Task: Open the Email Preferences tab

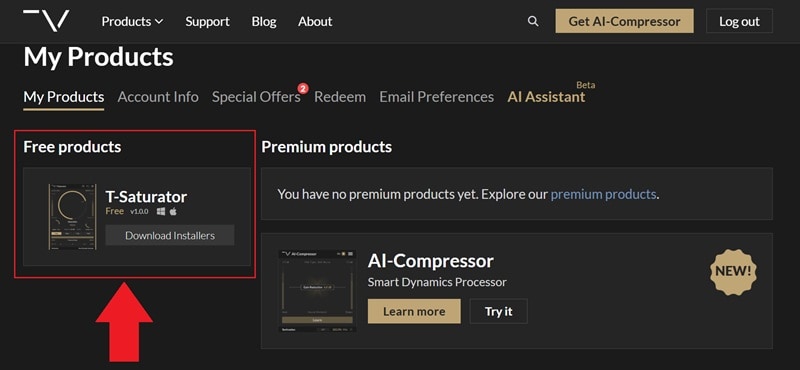Action: [x=437, y=97]
